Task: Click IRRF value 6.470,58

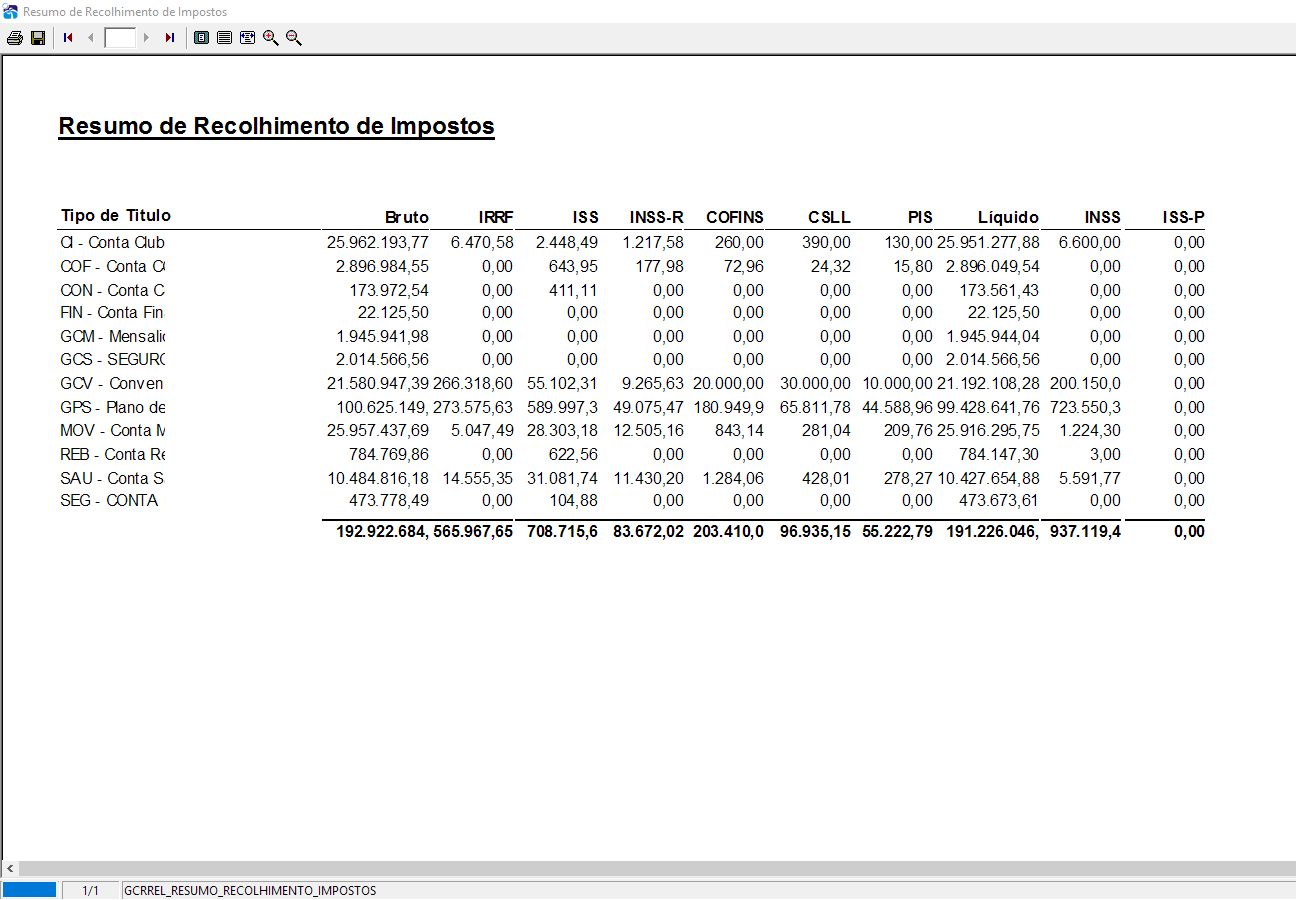Action: (x=482, y=242)
